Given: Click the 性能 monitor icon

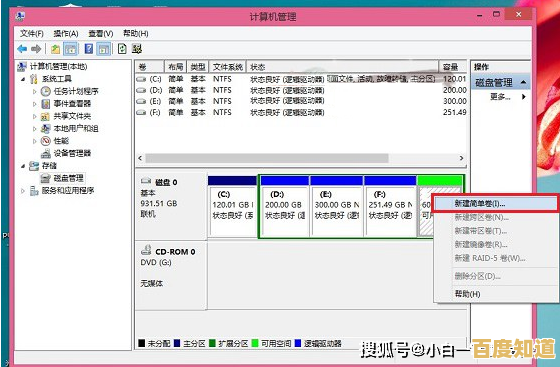Looking at the screenshot, I should 45,141.
